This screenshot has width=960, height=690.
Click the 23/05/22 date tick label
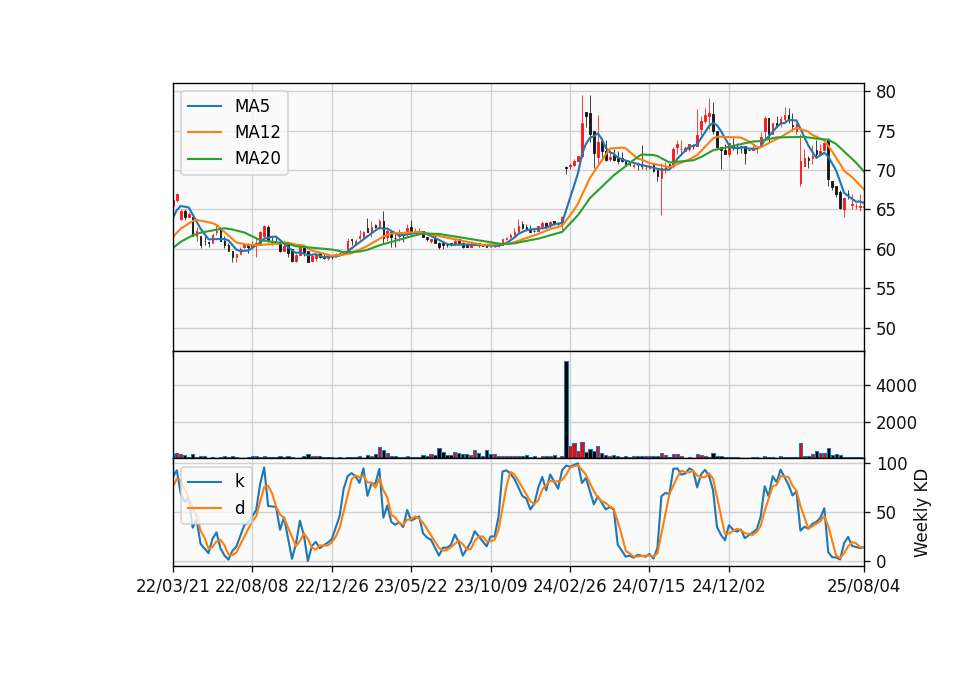pos(411,586)
